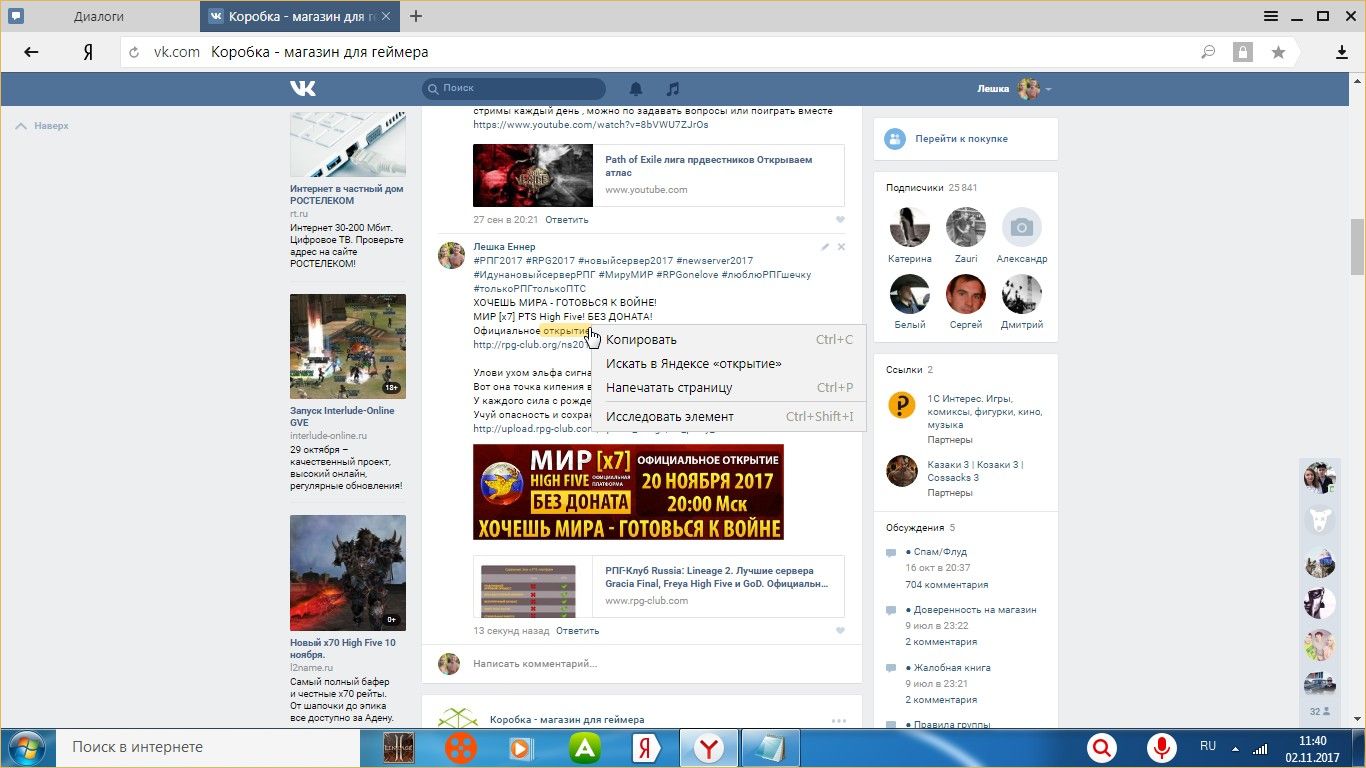Click the browser back arrow

(x=31, y=53)
